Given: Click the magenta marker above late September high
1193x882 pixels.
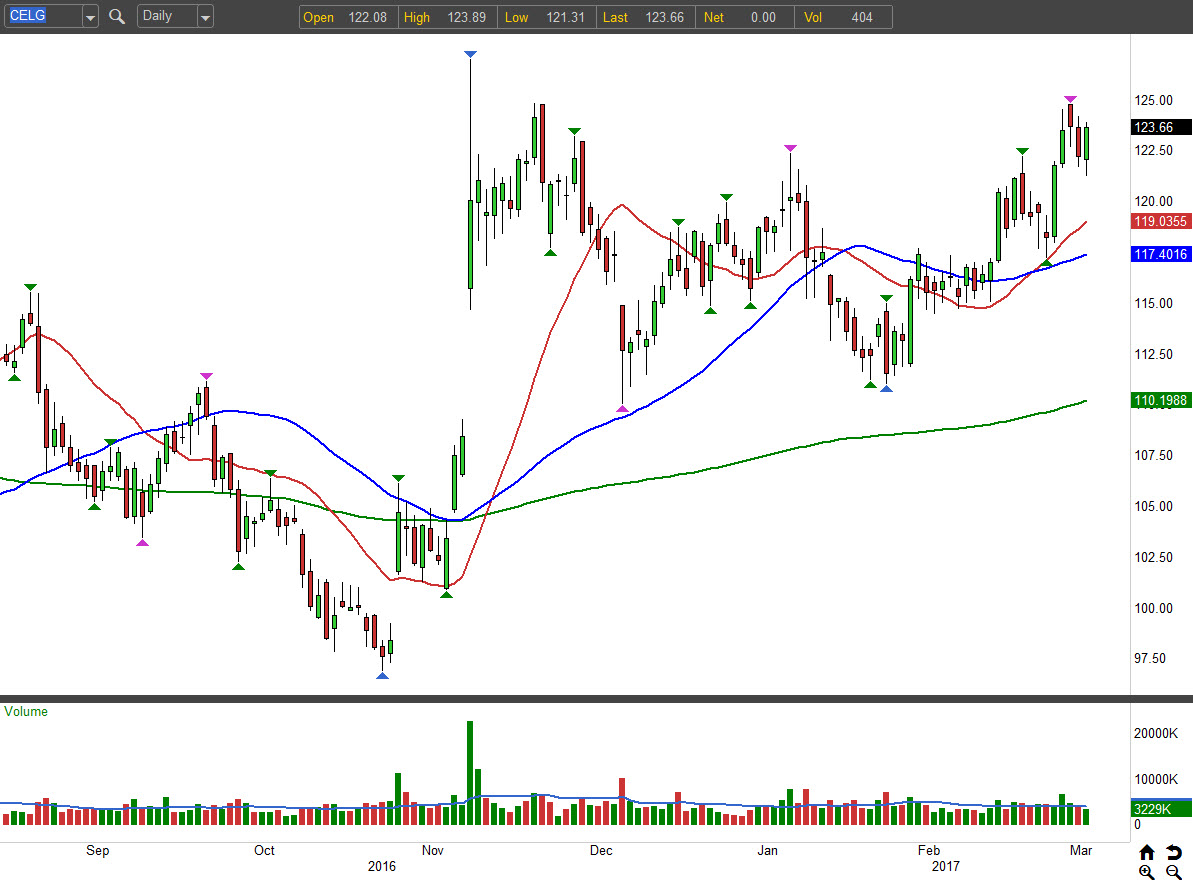Looking at the screenshot, I should [206, 376].
